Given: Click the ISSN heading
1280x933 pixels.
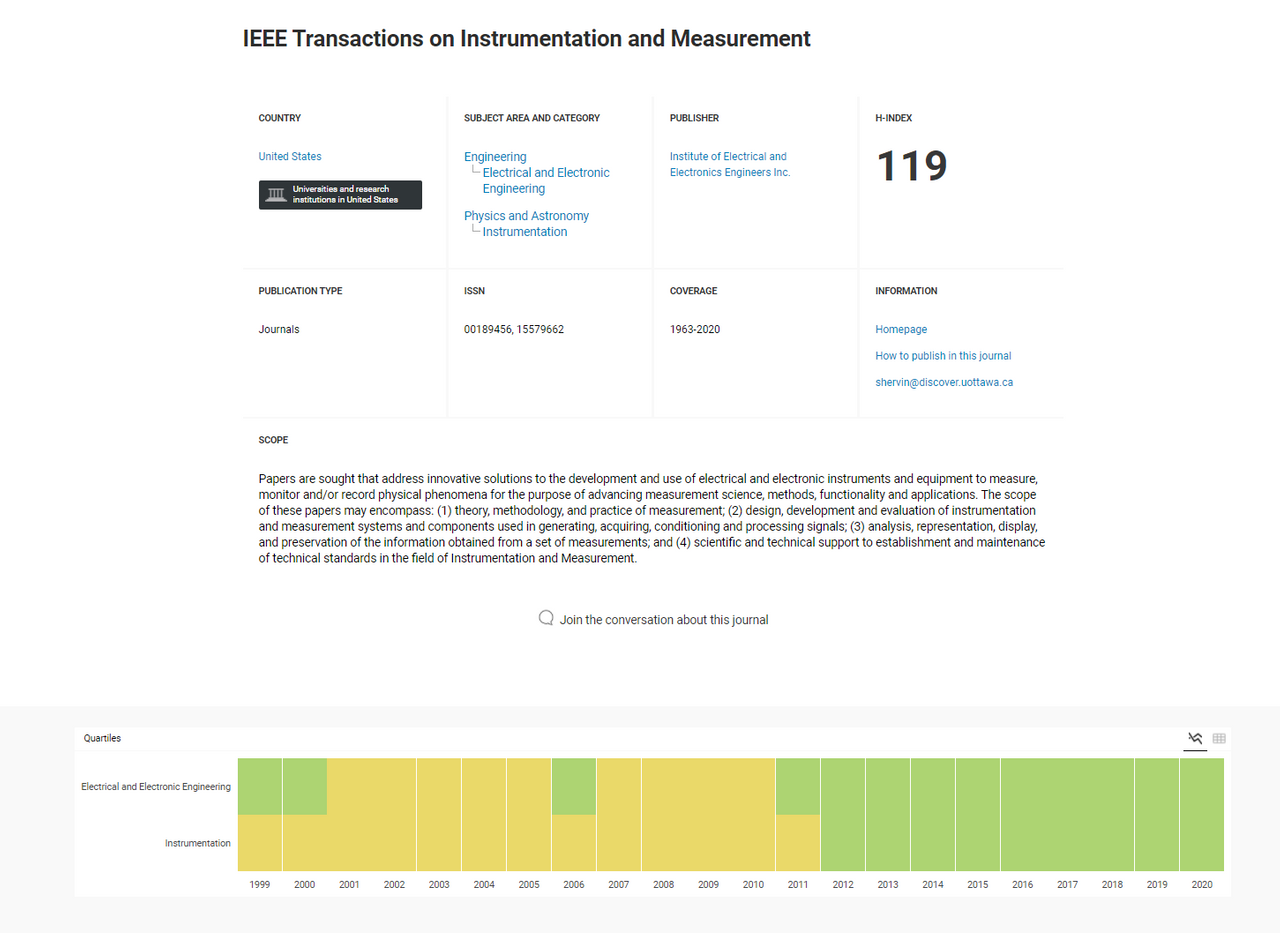Looking at the screenshot, I should [x=474, y=291].
